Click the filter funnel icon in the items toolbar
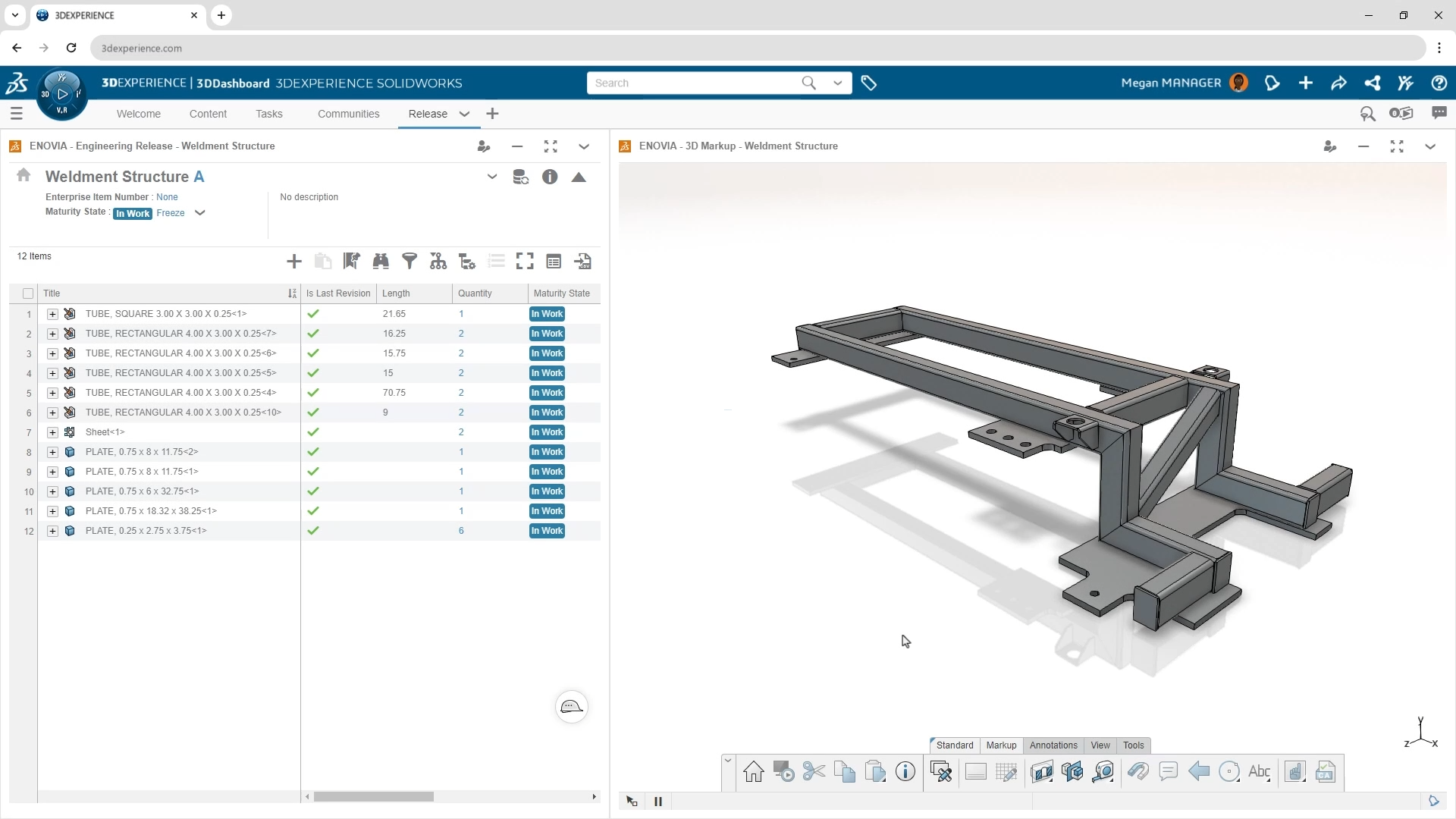This screenshot has height=819, width=1456. (x=409, y=262)
